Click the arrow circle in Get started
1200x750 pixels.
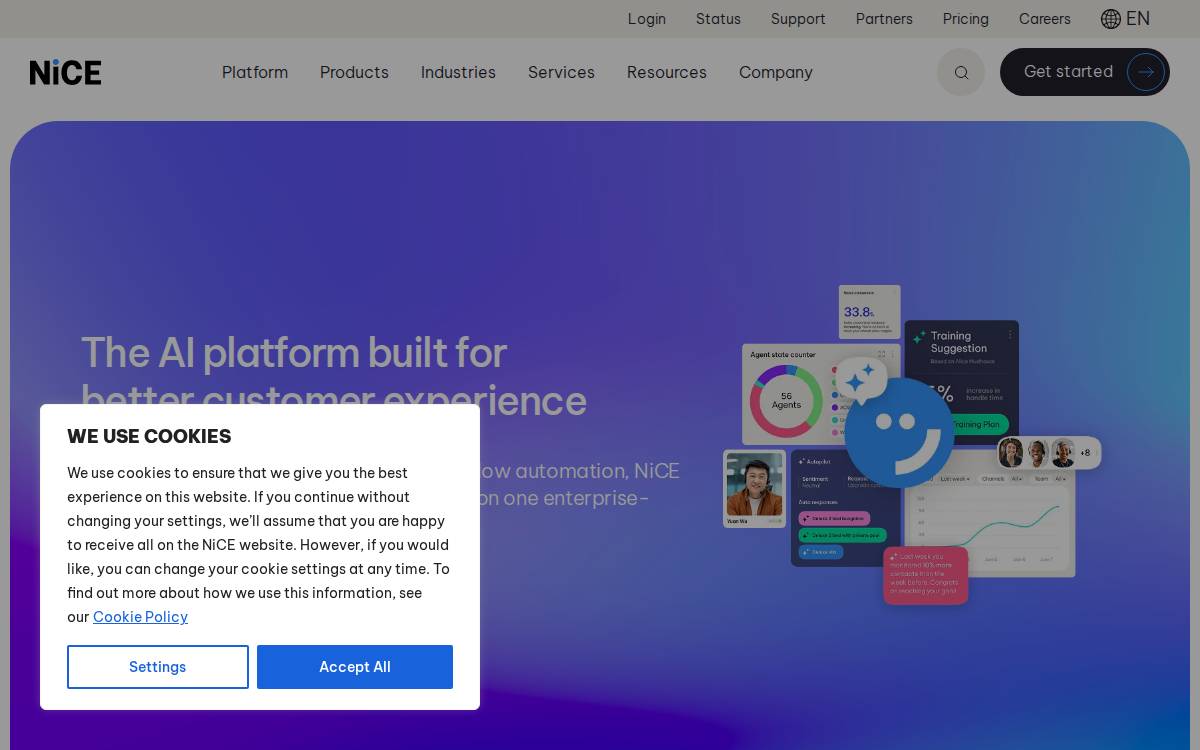tap(1146, 72)
